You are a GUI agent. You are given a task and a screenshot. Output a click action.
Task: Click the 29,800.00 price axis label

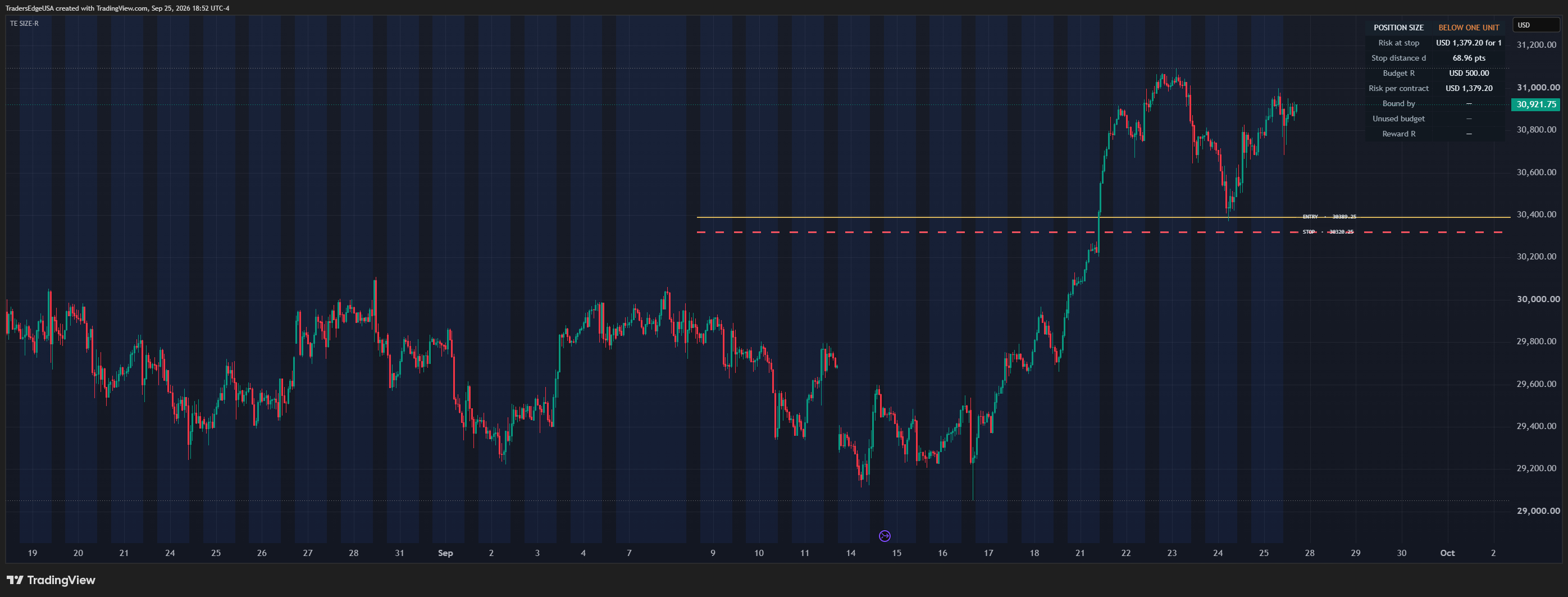1536,341
